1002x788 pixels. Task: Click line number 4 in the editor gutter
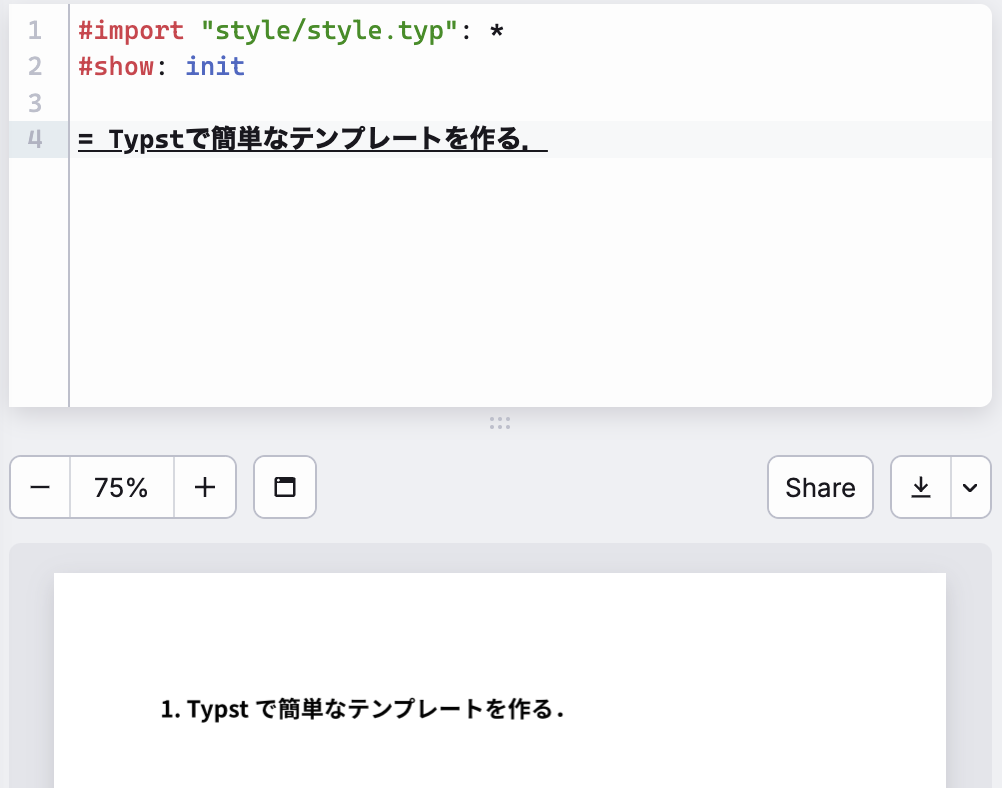tap(35, 140)
